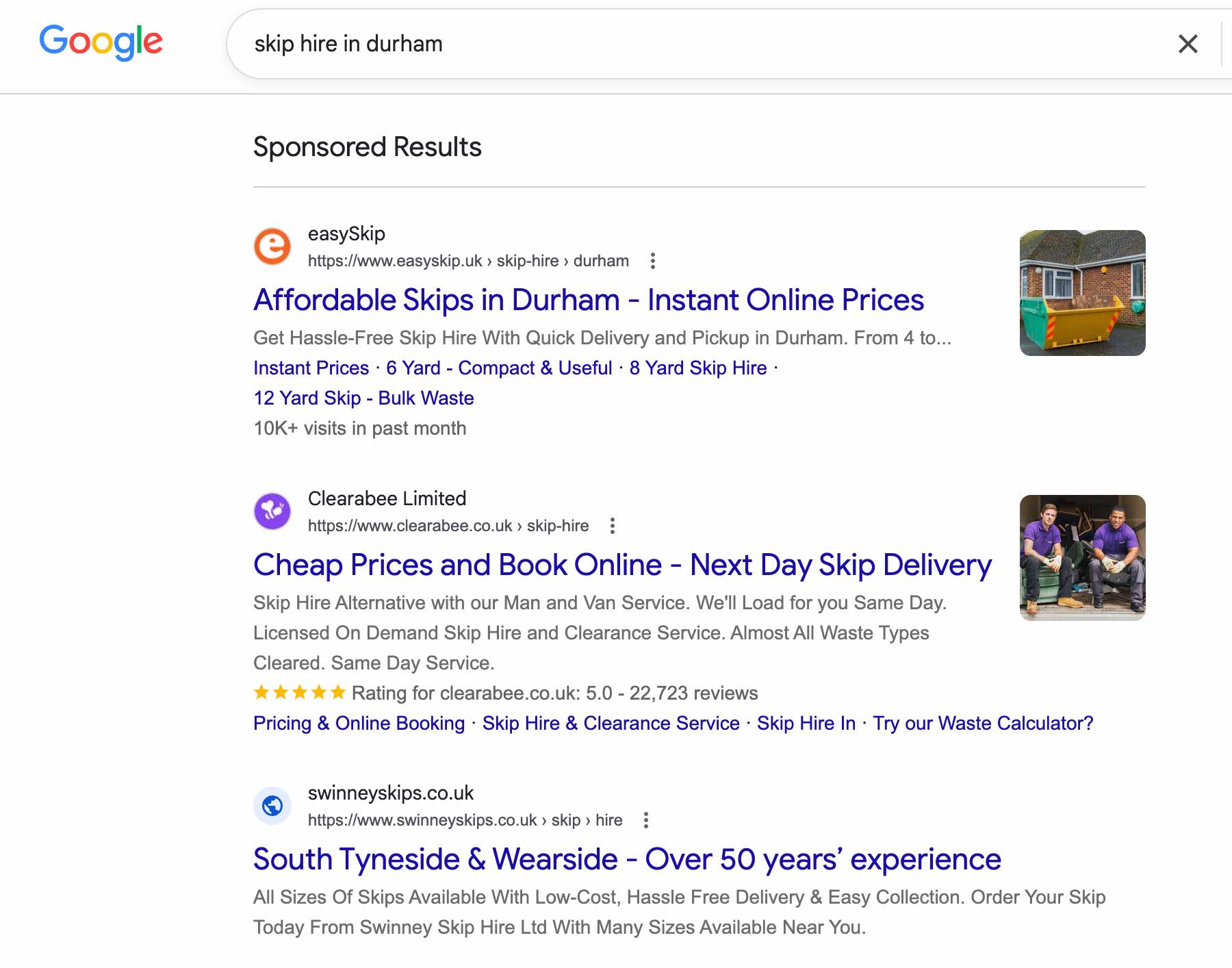
Task: Open Try our Waste Calculator? sitelink
Action: coord(983,724)
